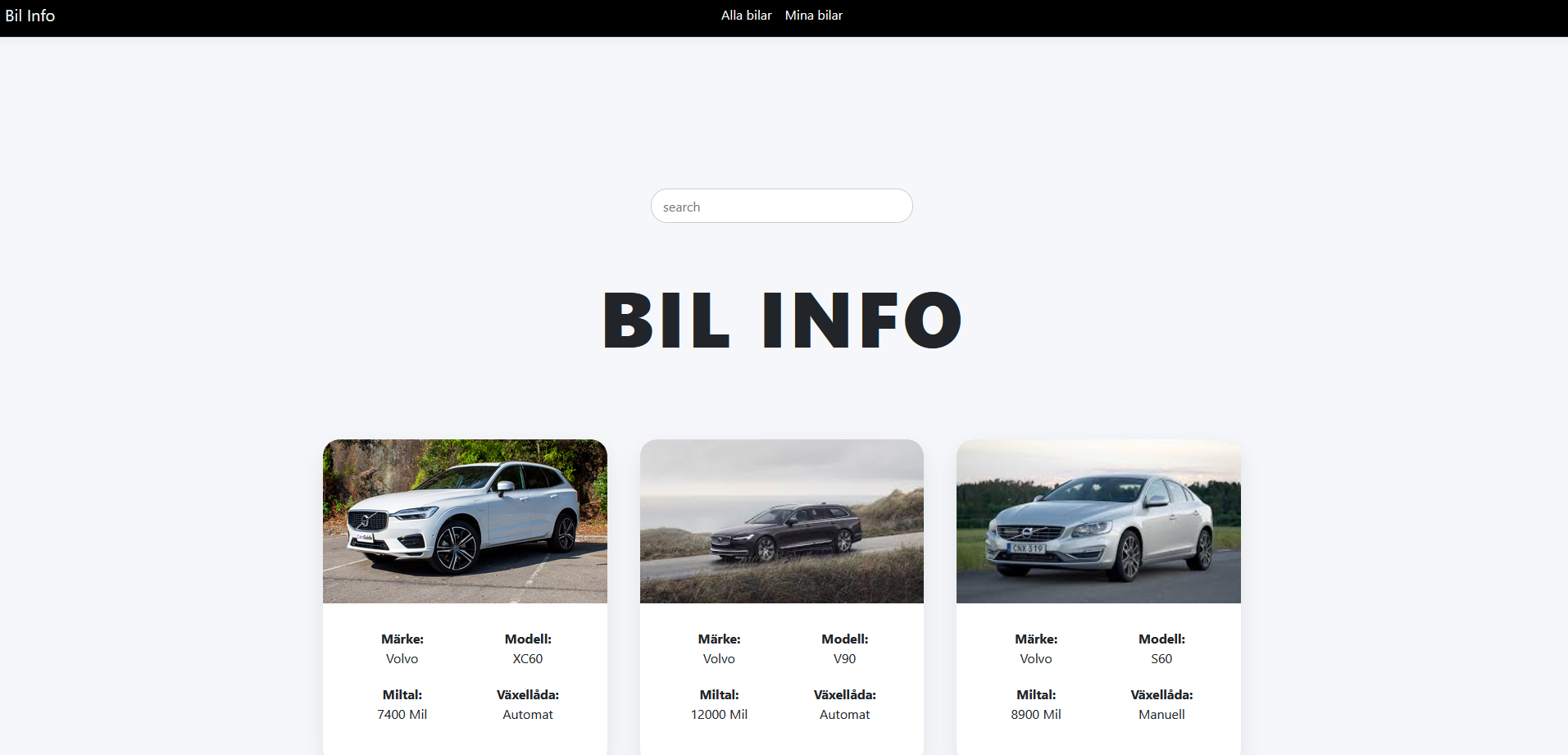Select the 12000 Mil mileage value
Viewport: 1568px width, 755px height.
point(719,715)
